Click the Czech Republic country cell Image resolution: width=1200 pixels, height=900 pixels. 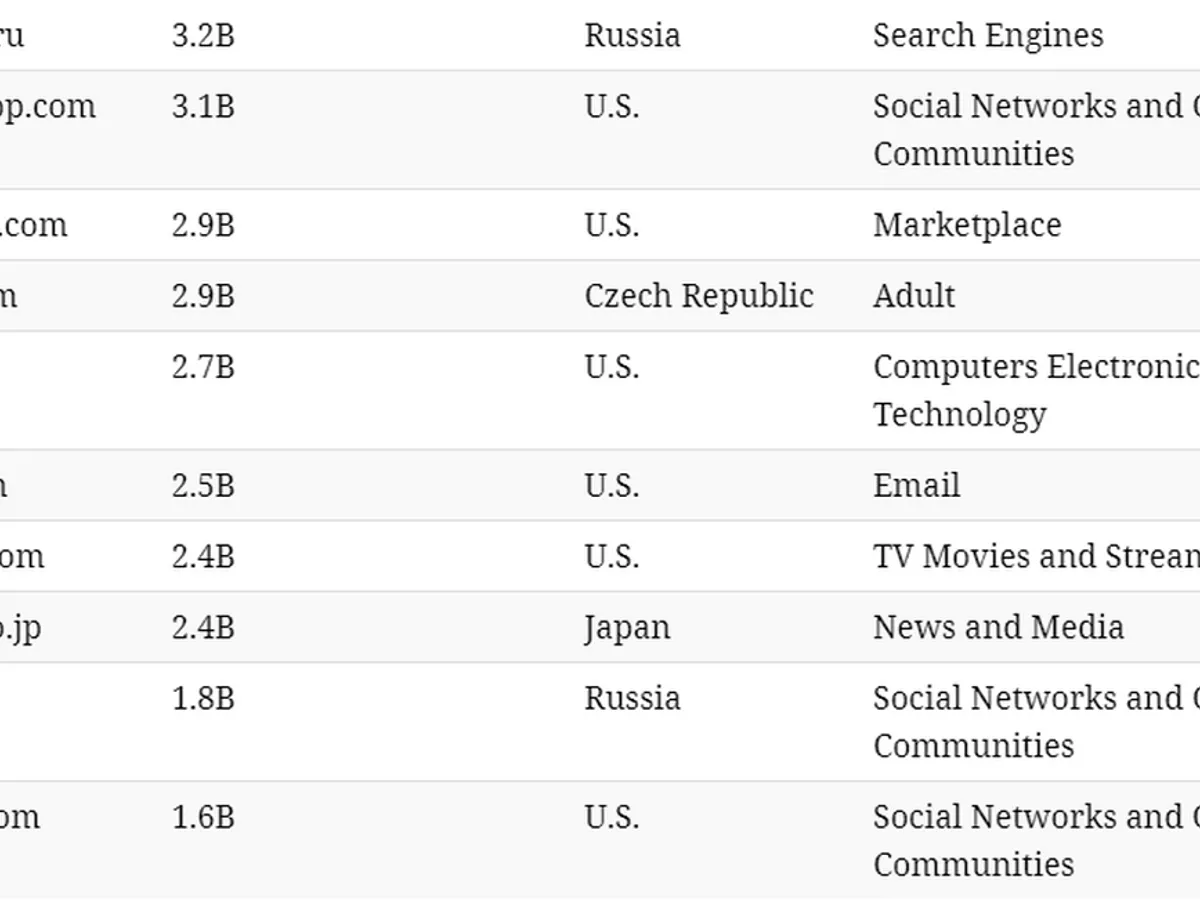(699, 296)
